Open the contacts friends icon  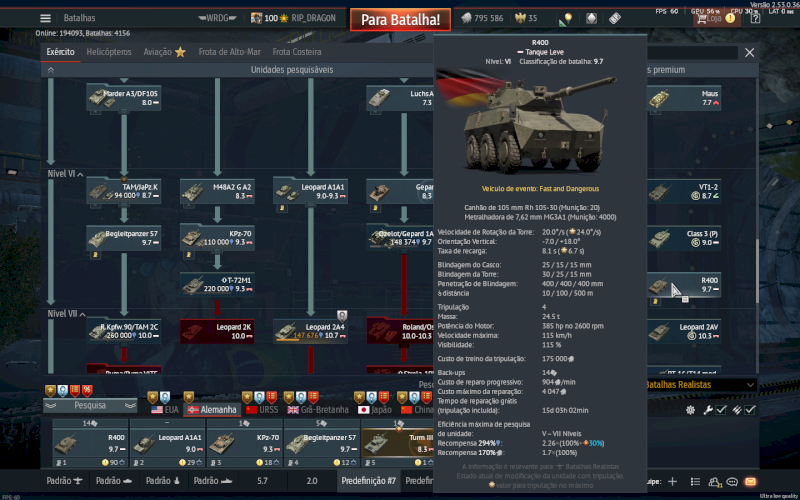(714, 481)
